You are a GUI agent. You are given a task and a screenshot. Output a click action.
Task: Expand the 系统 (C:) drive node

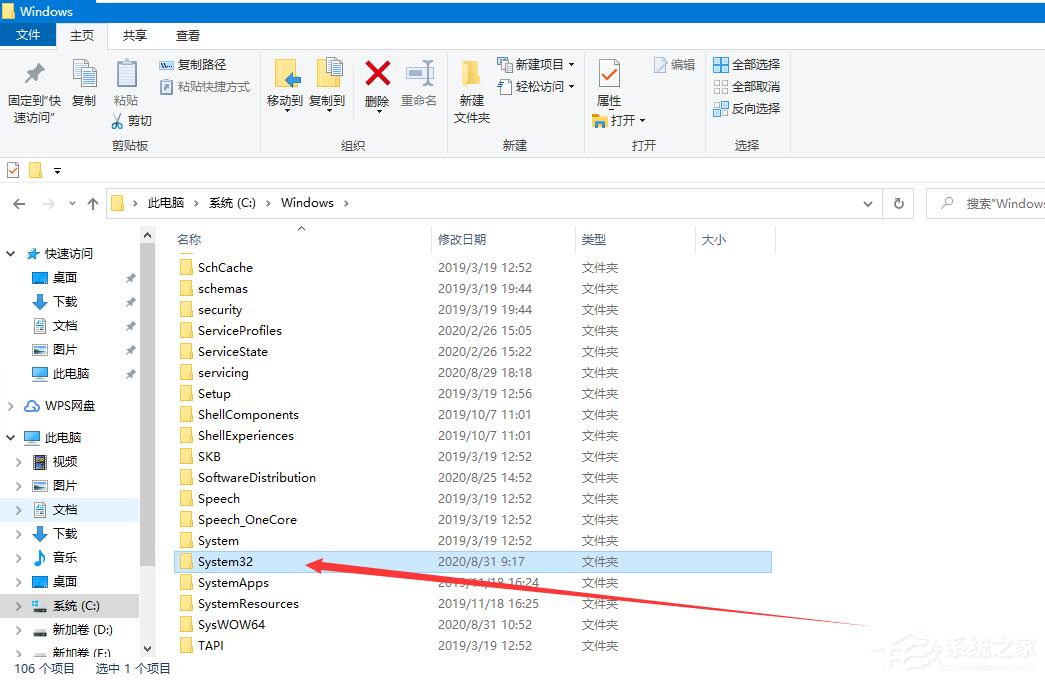(19, 606)
